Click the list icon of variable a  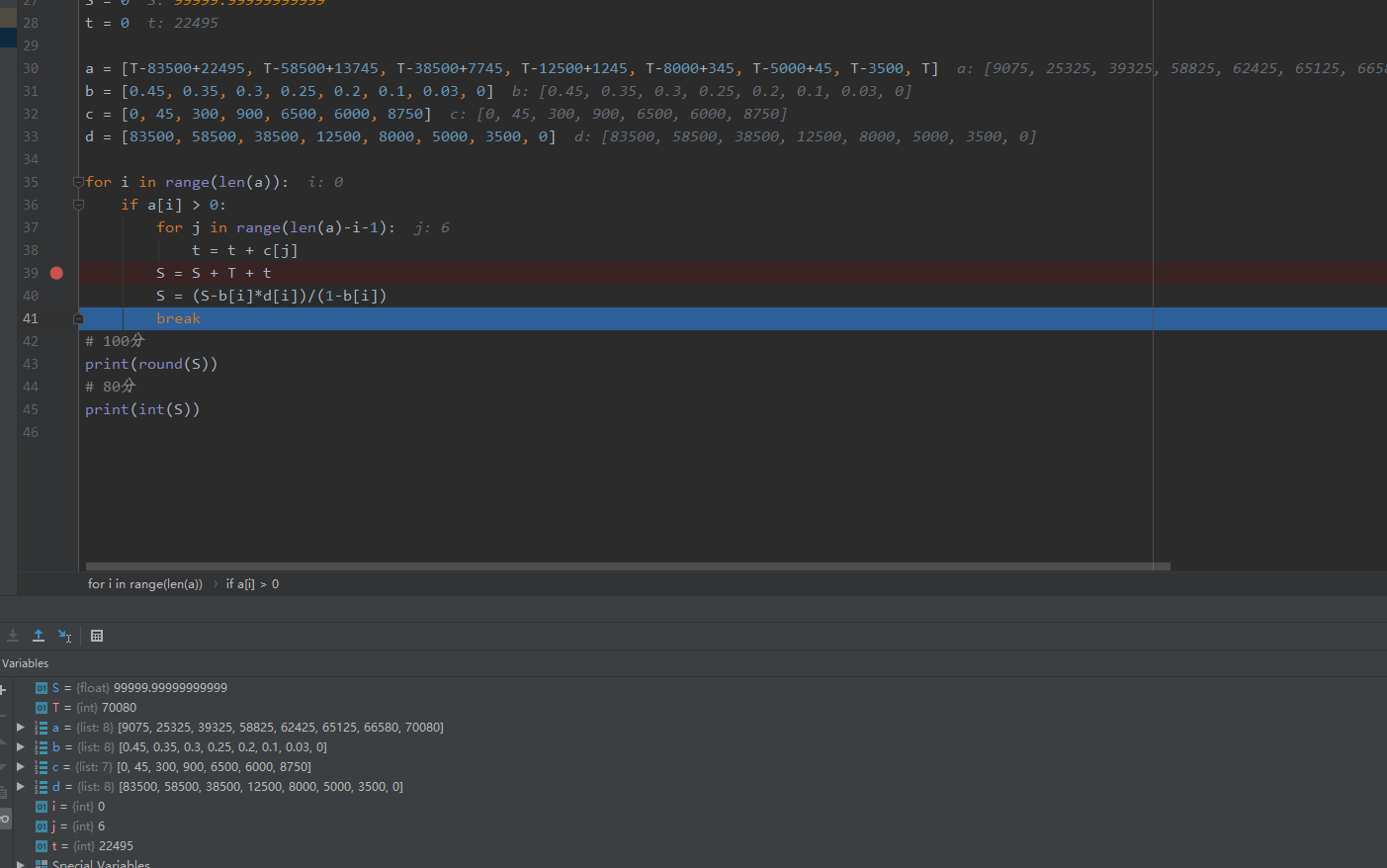41,727
